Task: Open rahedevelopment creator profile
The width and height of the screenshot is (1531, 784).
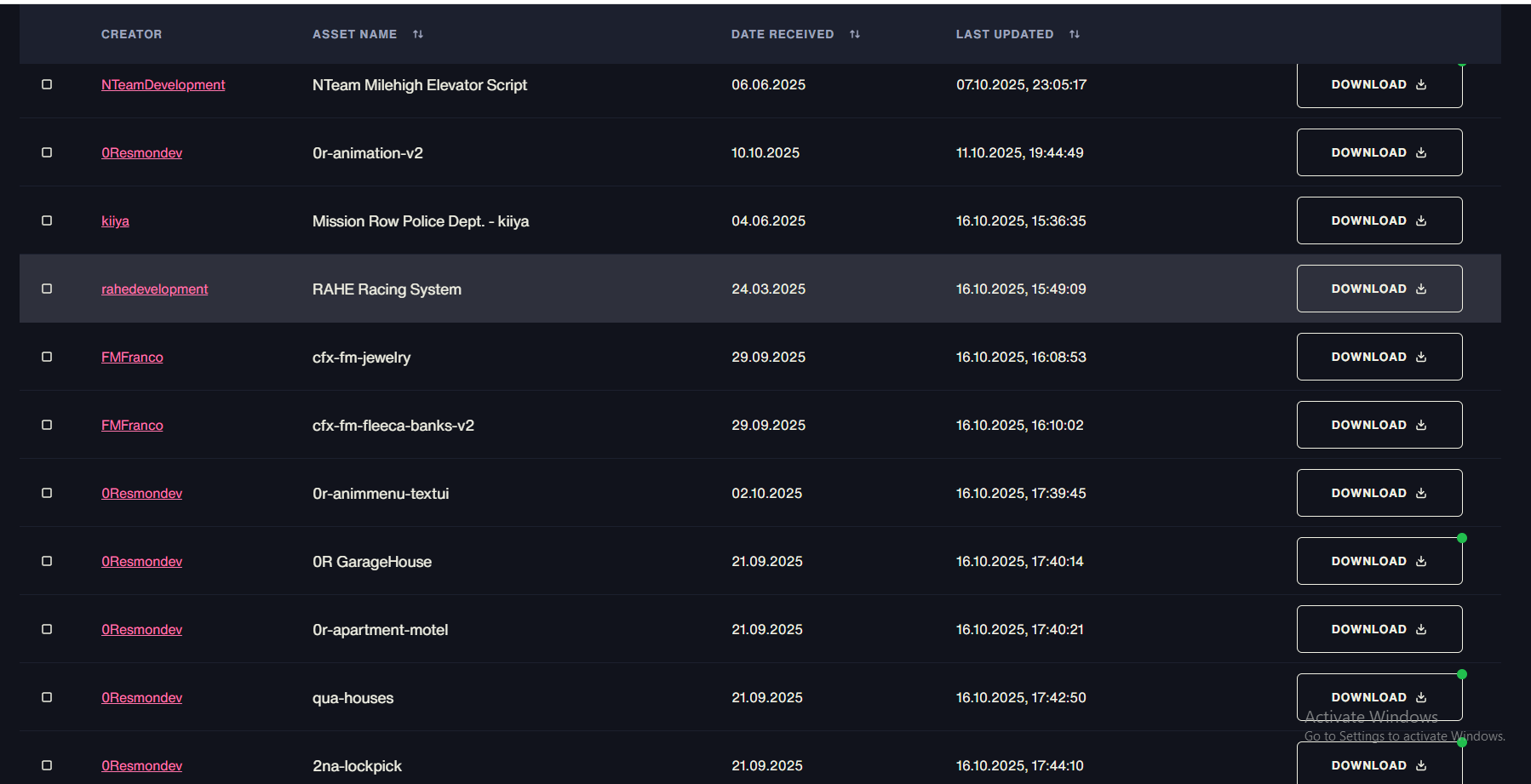Action: (154, 289)
